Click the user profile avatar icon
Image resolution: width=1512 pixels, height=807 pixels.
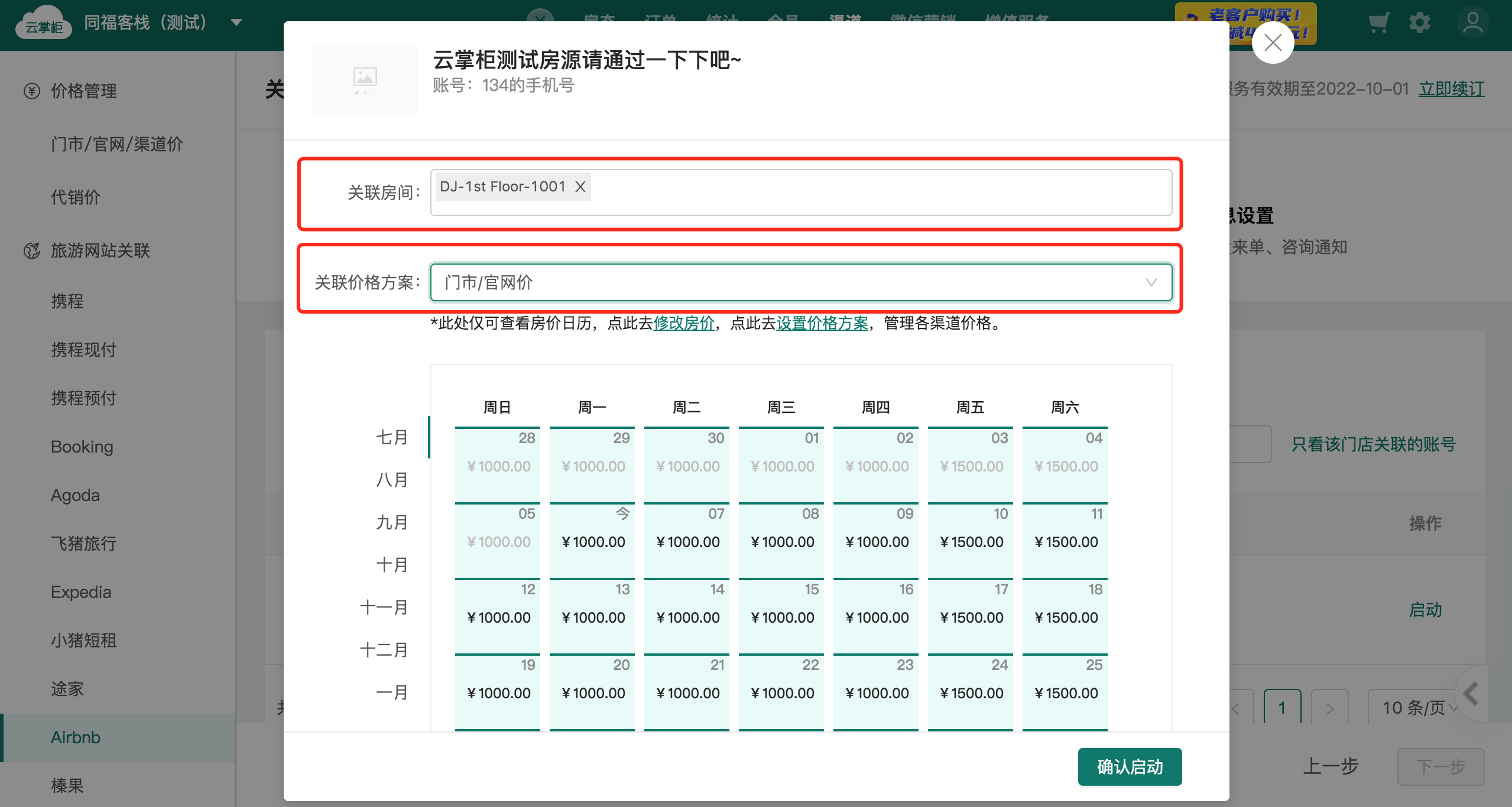click(1472, 24)
